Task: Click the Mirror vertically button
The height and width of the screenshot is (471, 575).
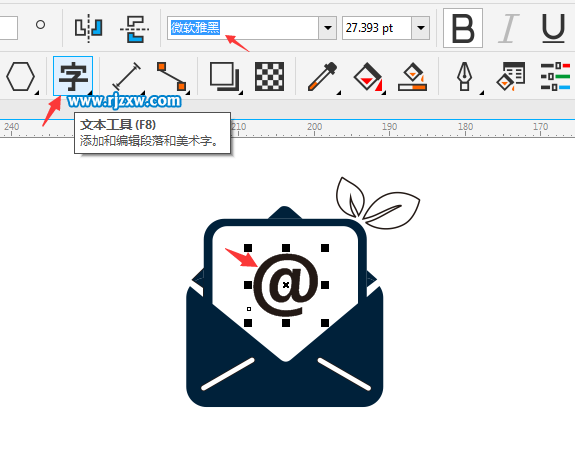Action: pos(134,28)
